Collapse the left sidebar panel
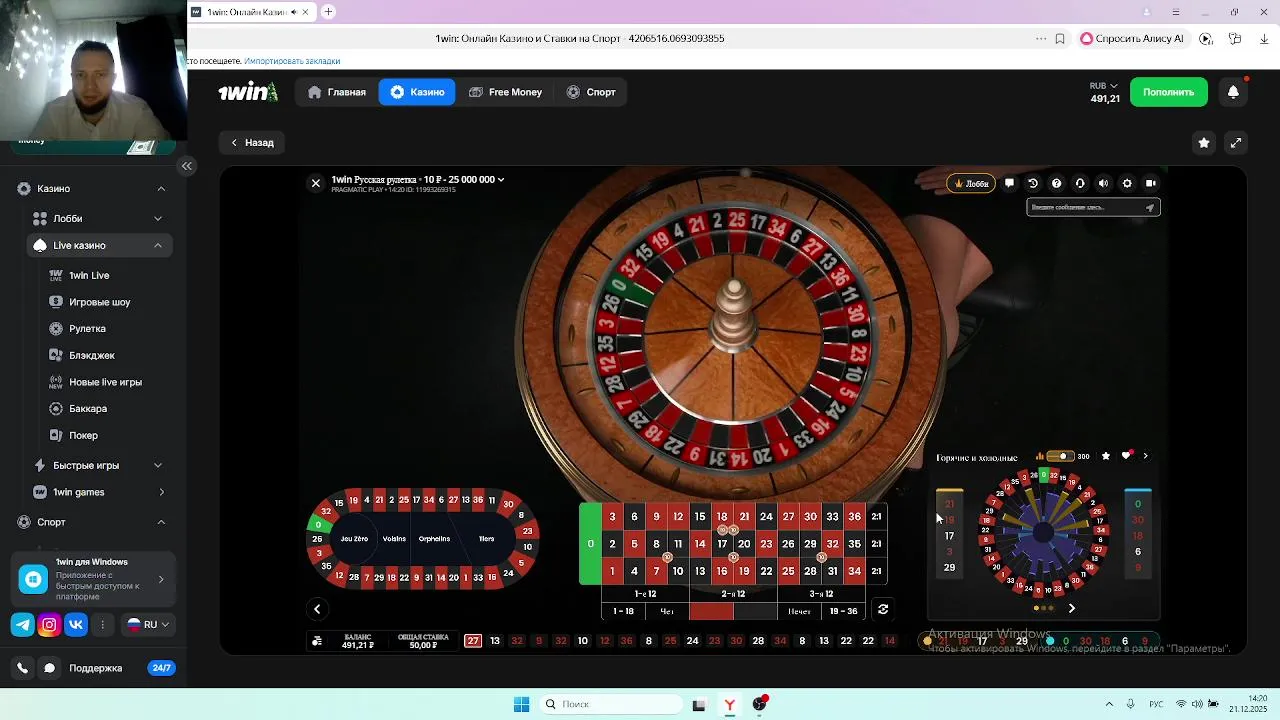Viewport: 1280px width, 720px height. pyautogui.click(x=187, y=166)
